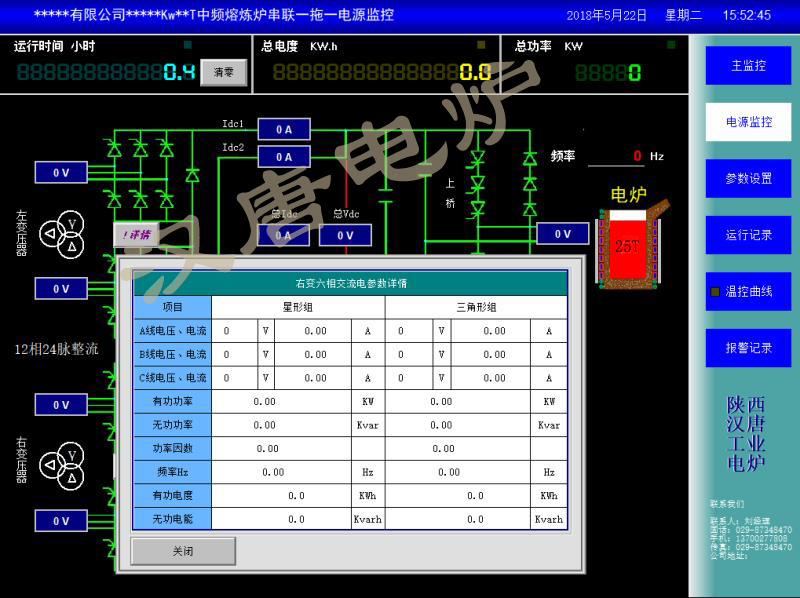Viewport: 800px width, 598px height.
Task: Click the indicator light beside 总电度
Action: [x=481, y=46]
